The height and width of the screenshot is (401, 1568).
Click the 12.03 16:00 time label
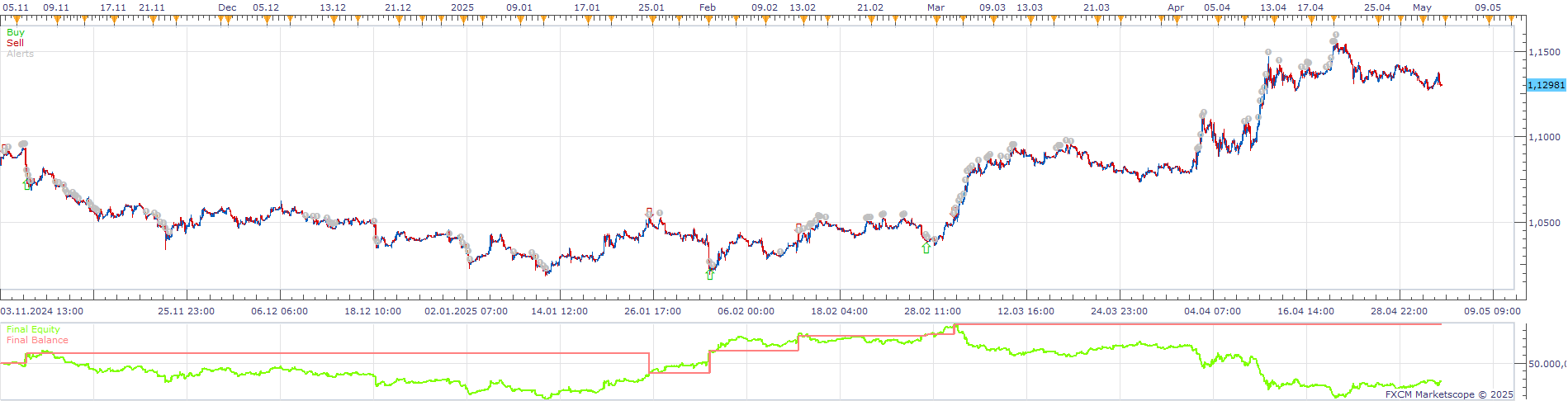[1026, 311]
